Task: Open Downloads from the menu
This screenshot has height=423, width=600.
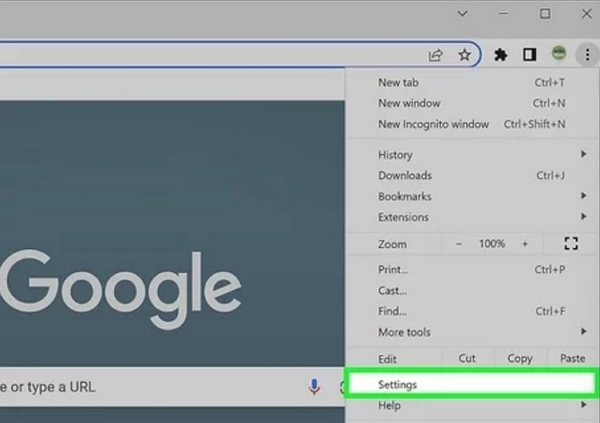Action: [x=405, y=176]
